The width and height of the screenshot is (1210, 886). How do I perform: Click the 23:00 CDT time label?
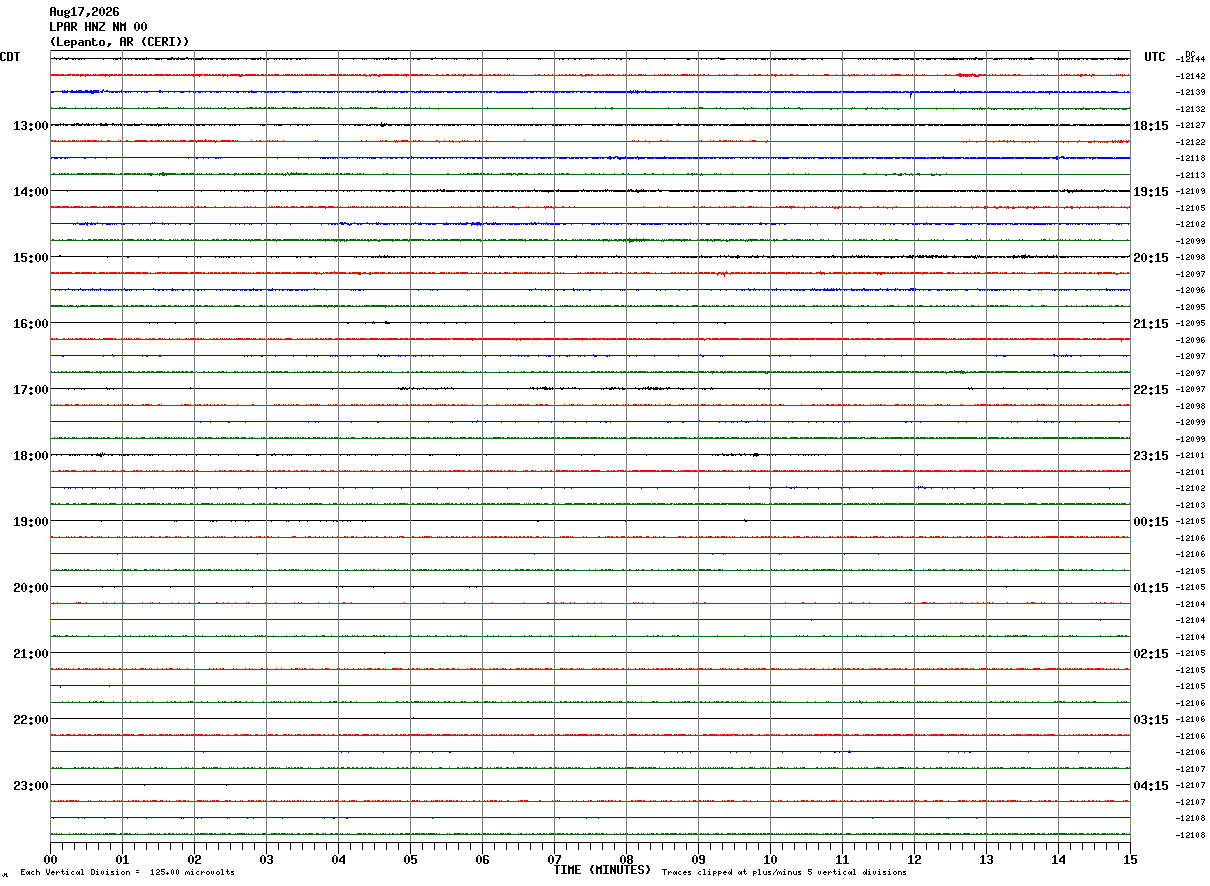(x=30, y=785)
